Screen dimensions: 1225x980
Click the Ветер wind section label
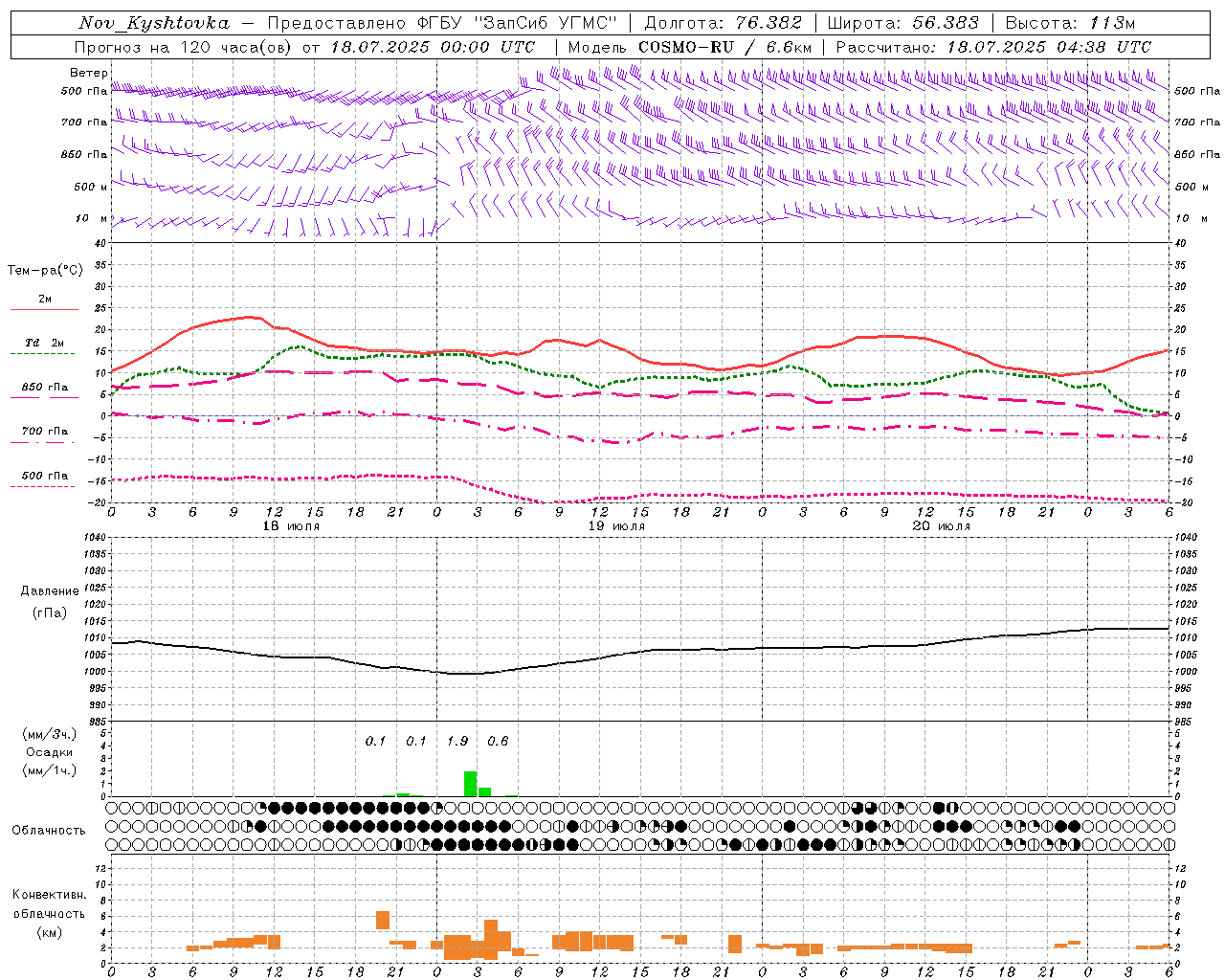point(88,73)
